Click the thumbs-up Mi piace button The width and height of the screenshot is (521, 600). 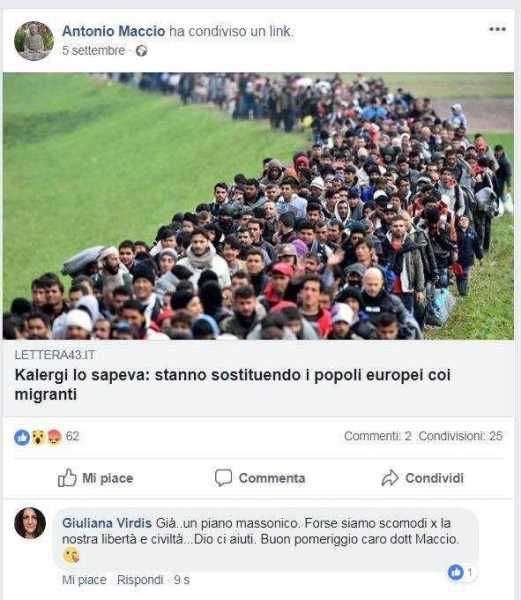pyautogui.click(x=95, y=478)
